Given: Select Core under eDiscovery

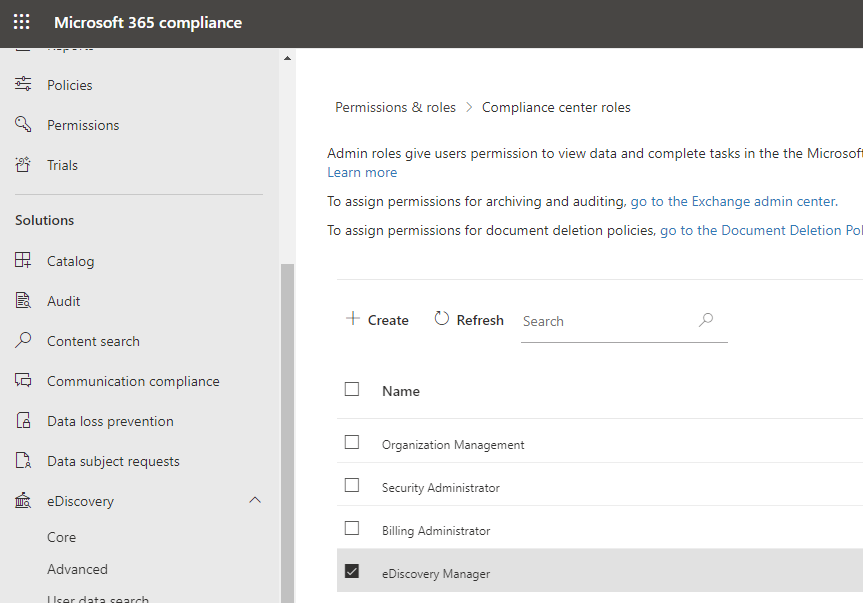Looking at the screenshot, I should [62, 537].
